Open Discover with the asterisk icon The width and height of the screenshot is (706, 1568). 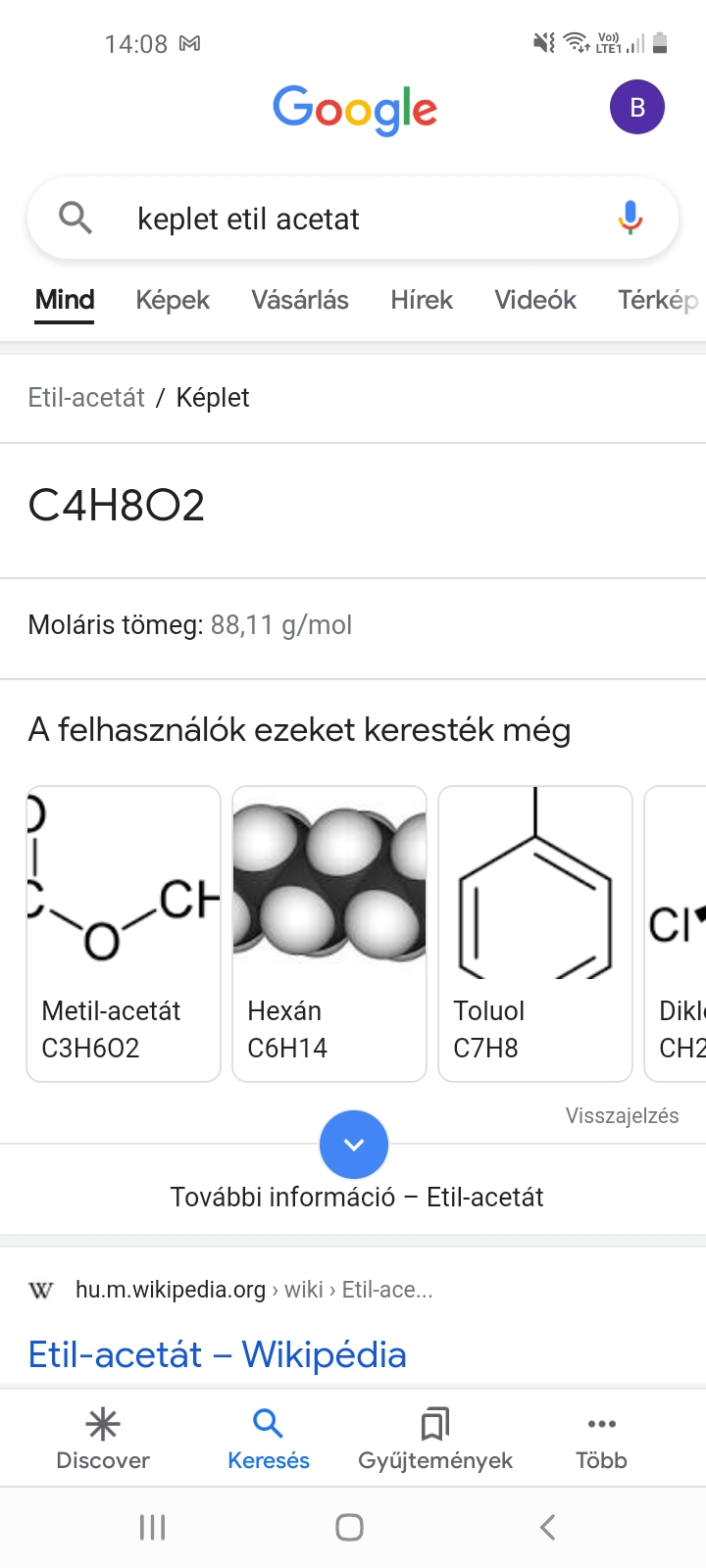click(x=103, y=1424)
